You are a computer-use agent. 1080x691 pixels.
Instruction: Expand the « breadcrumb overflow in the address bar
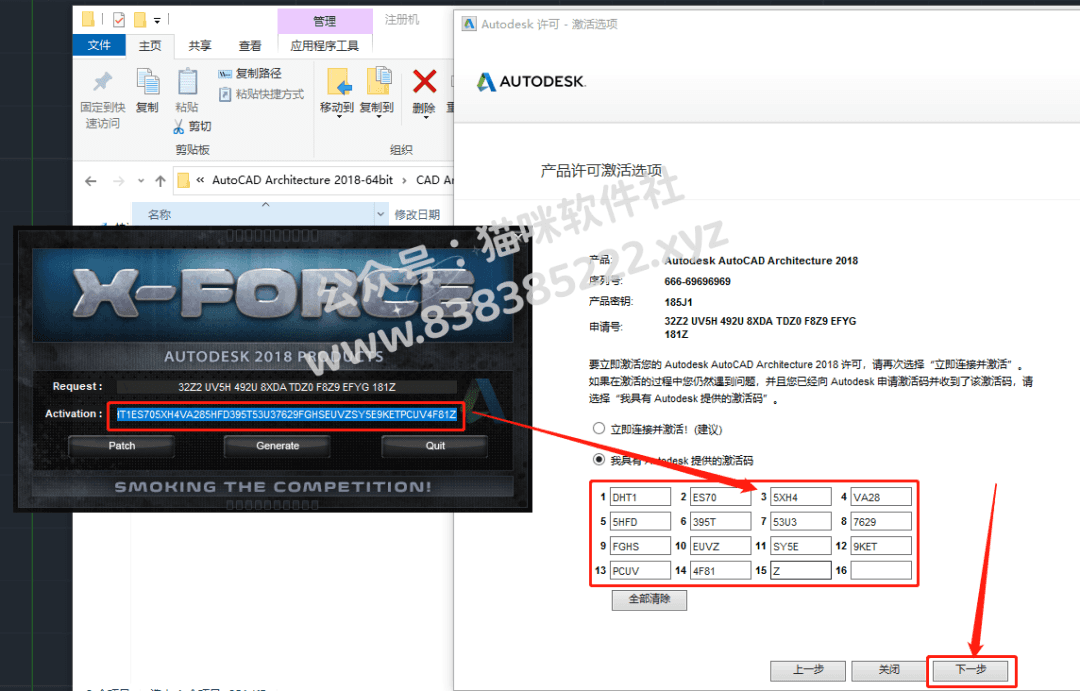[200, 181]
